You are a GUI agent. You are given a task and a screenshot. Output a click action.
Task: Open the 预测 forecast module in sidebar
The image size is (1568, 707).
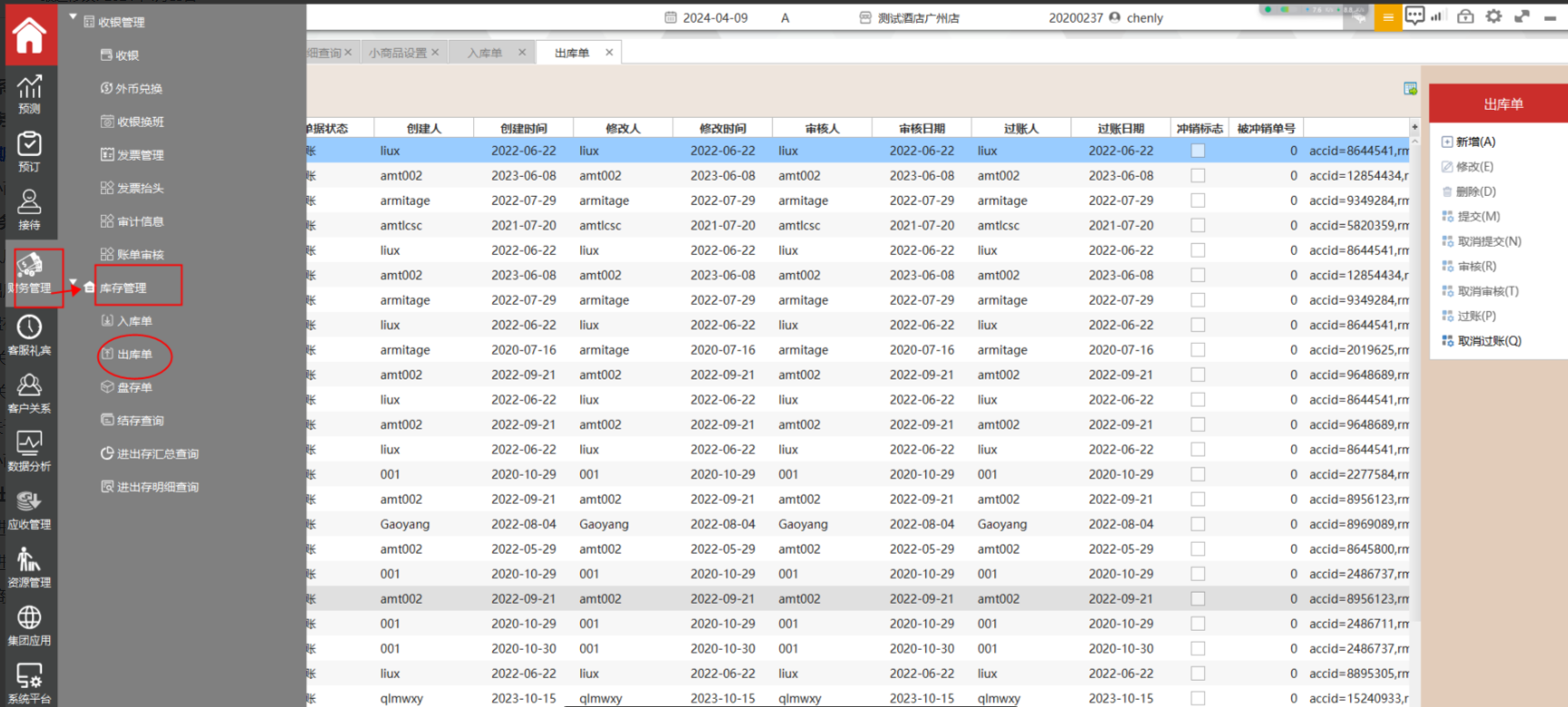click(29, 93)
